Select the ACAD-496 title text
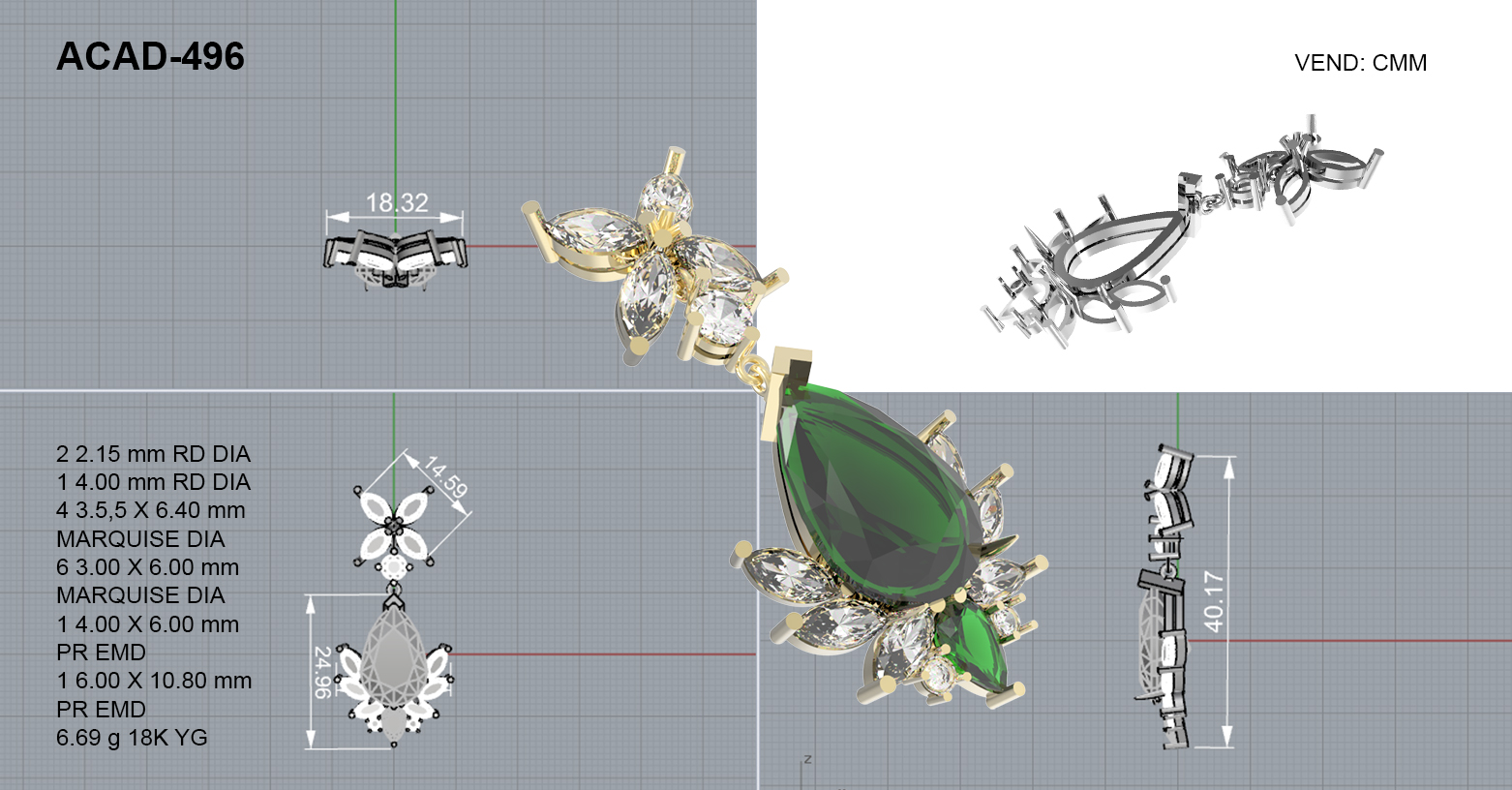1512x790 pixels. [150, 57]
